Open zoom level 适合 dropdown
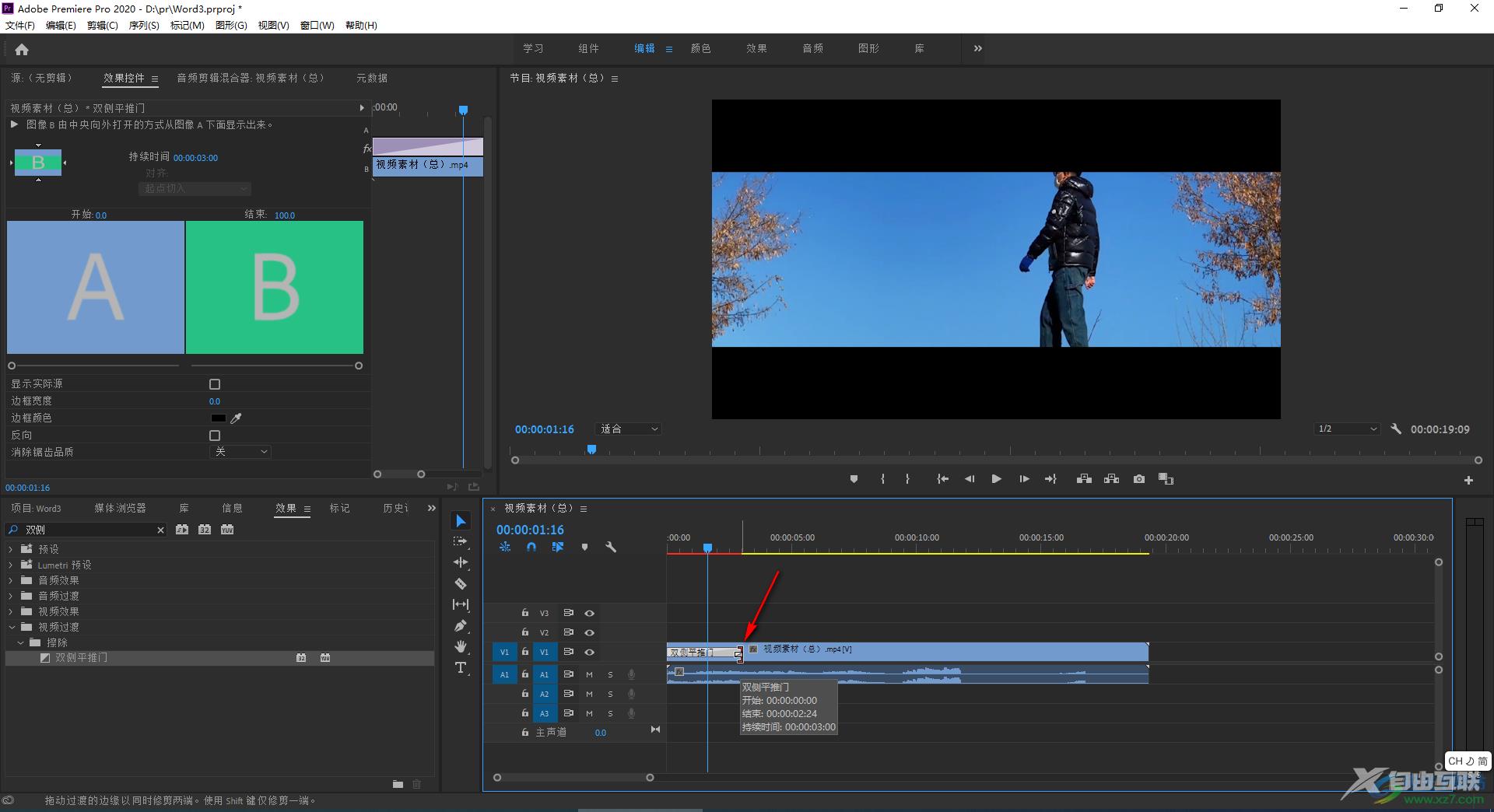Screen dimensions: 1494x812 coord(629,429)
